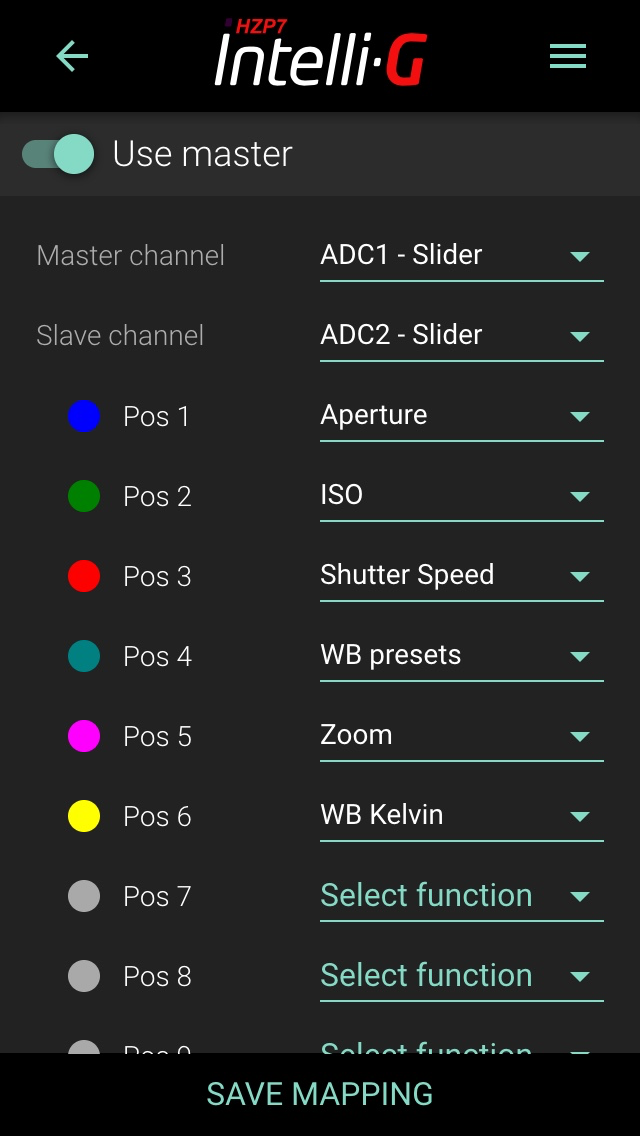Expand the Shutter Speed dropdown
Screen dimensions: 640x1136
pos(461,576)
